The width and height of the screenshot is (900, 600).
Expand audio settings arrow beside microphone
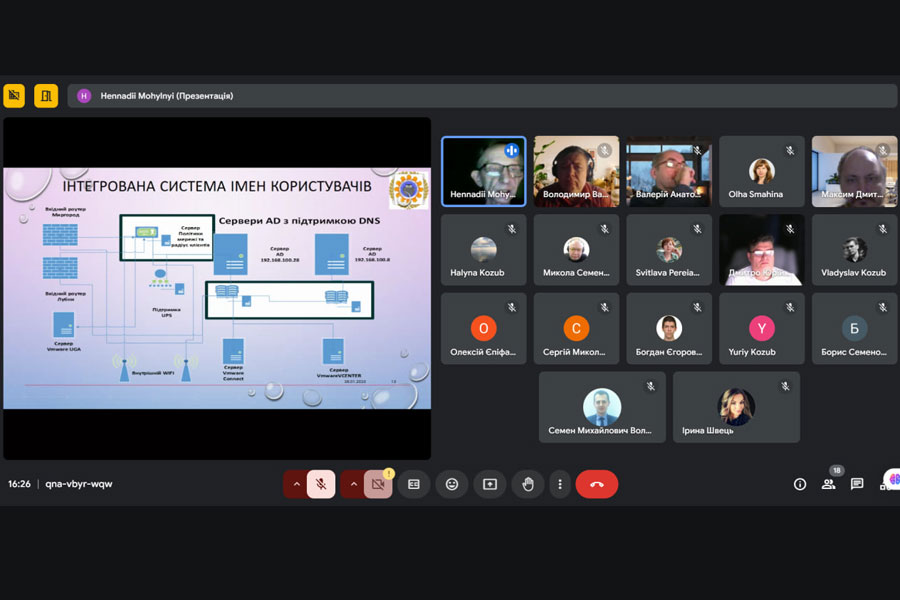pos(296,484)
